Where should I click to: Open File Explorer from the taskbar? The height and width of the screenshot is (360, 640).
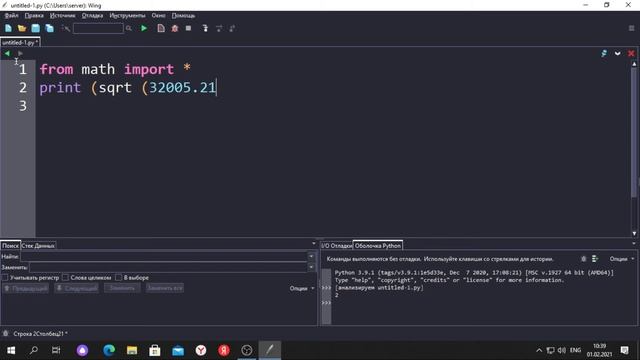(x=132, y=350)
